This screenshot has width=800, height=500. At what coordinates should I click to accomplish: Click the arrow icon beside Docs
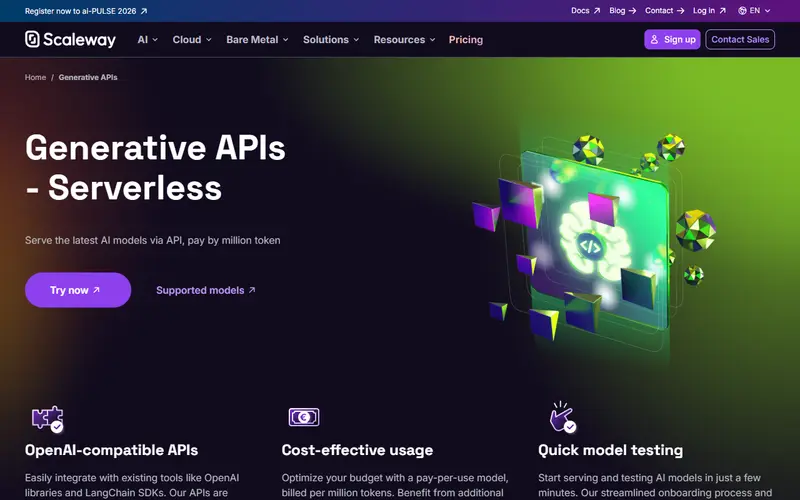tap(597, 11)
